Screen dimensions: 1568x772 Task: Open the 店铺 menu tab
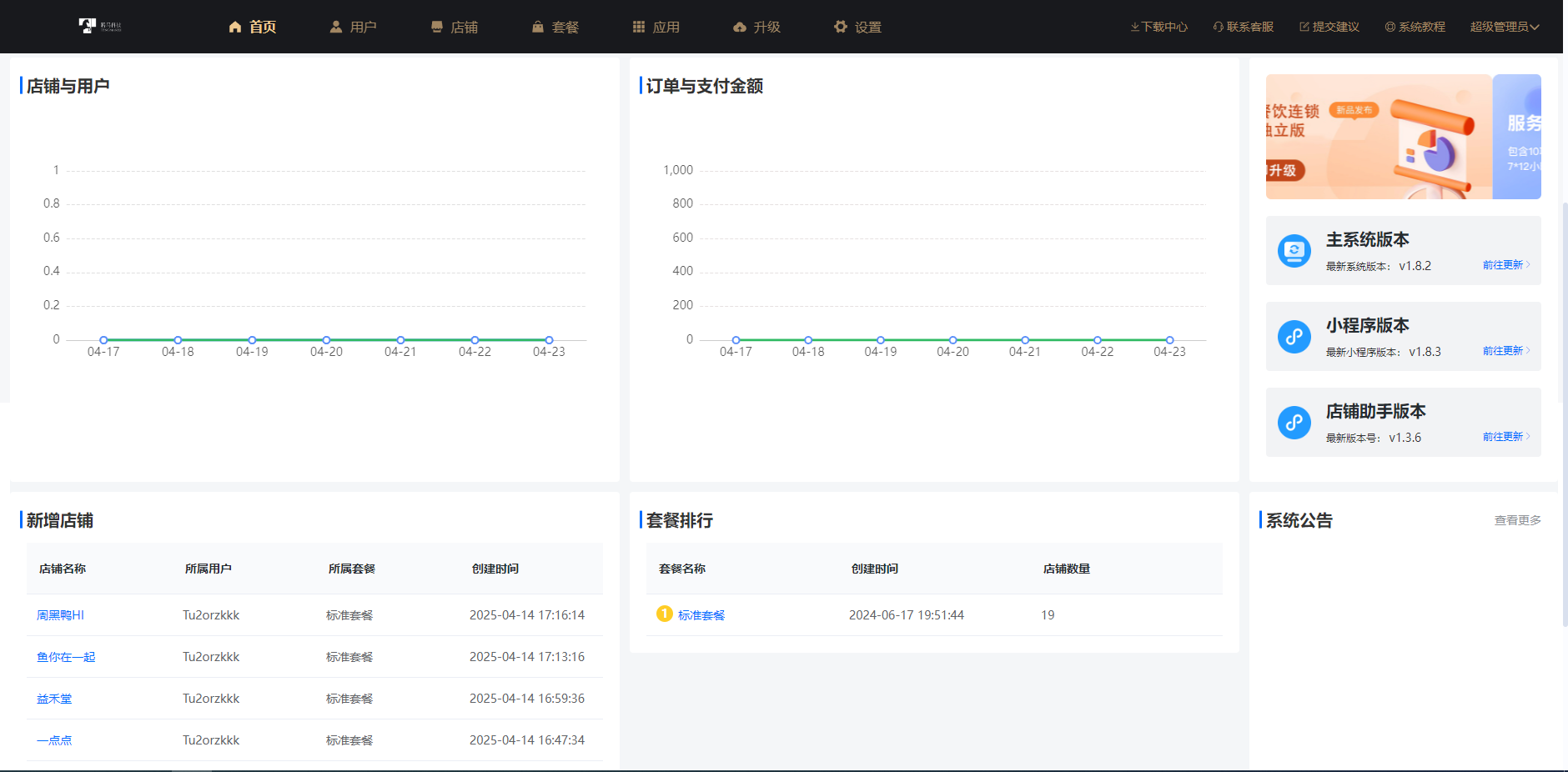point(455,27)
